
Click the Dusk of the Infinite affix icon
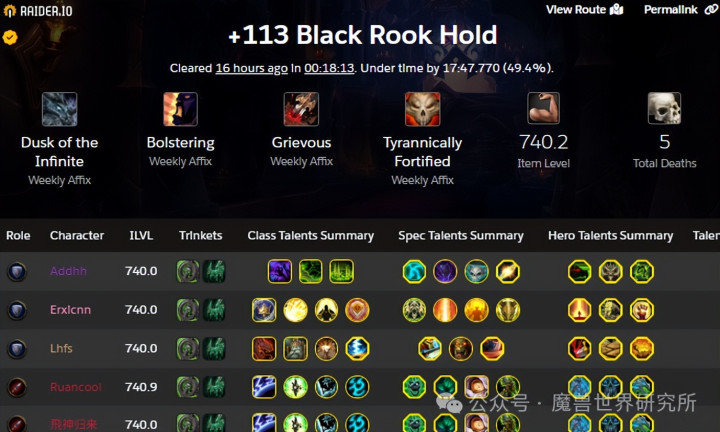59,109
